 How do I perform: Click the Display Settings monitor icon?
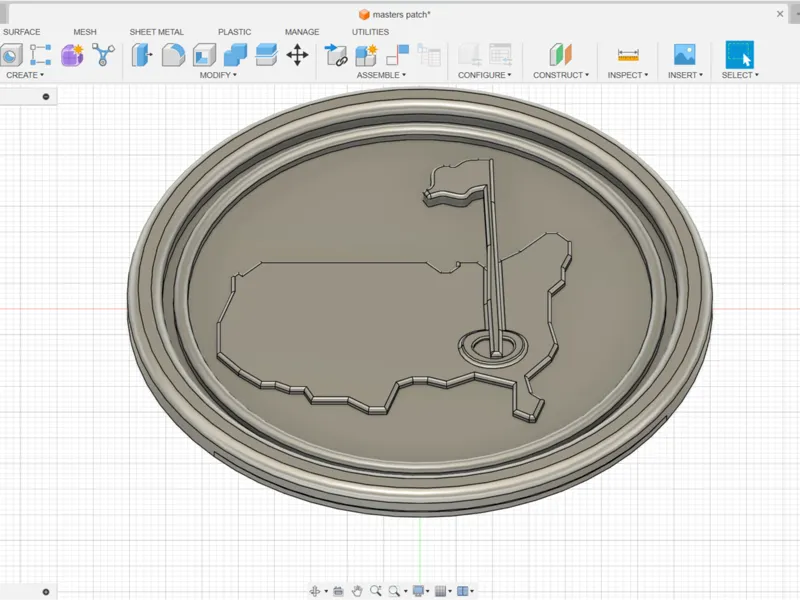418,591
